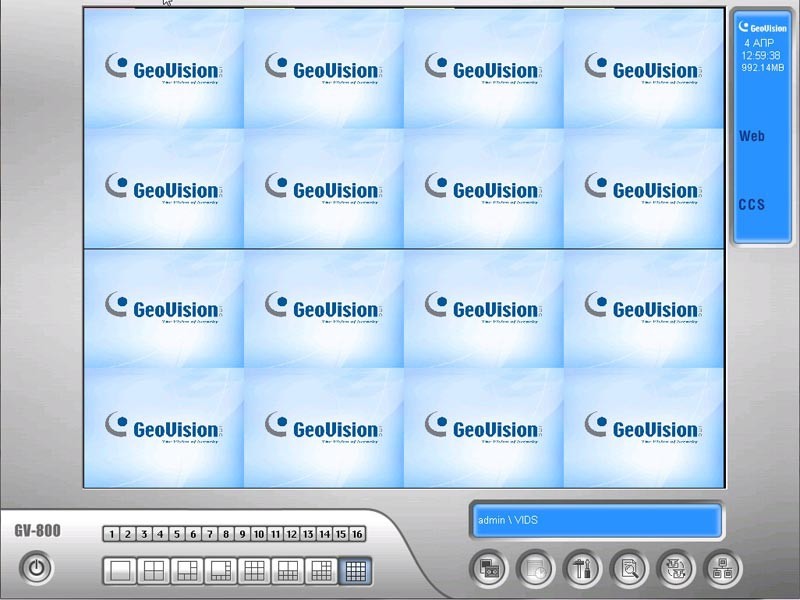Select camera channel 1
The image size is (800, 600).
[111, 534]
